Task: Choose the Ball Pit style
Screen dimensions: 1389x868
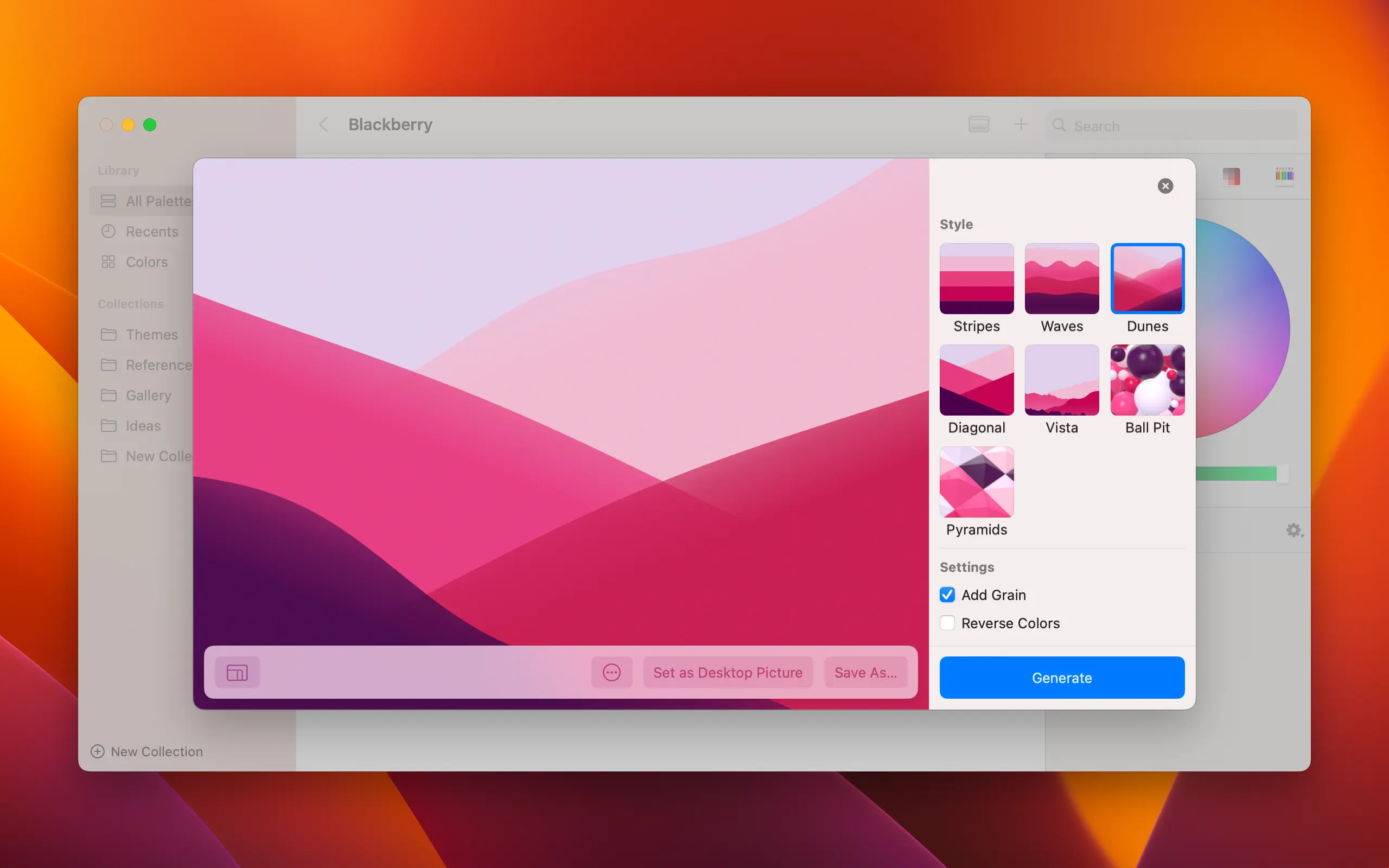Action: 1147,380
